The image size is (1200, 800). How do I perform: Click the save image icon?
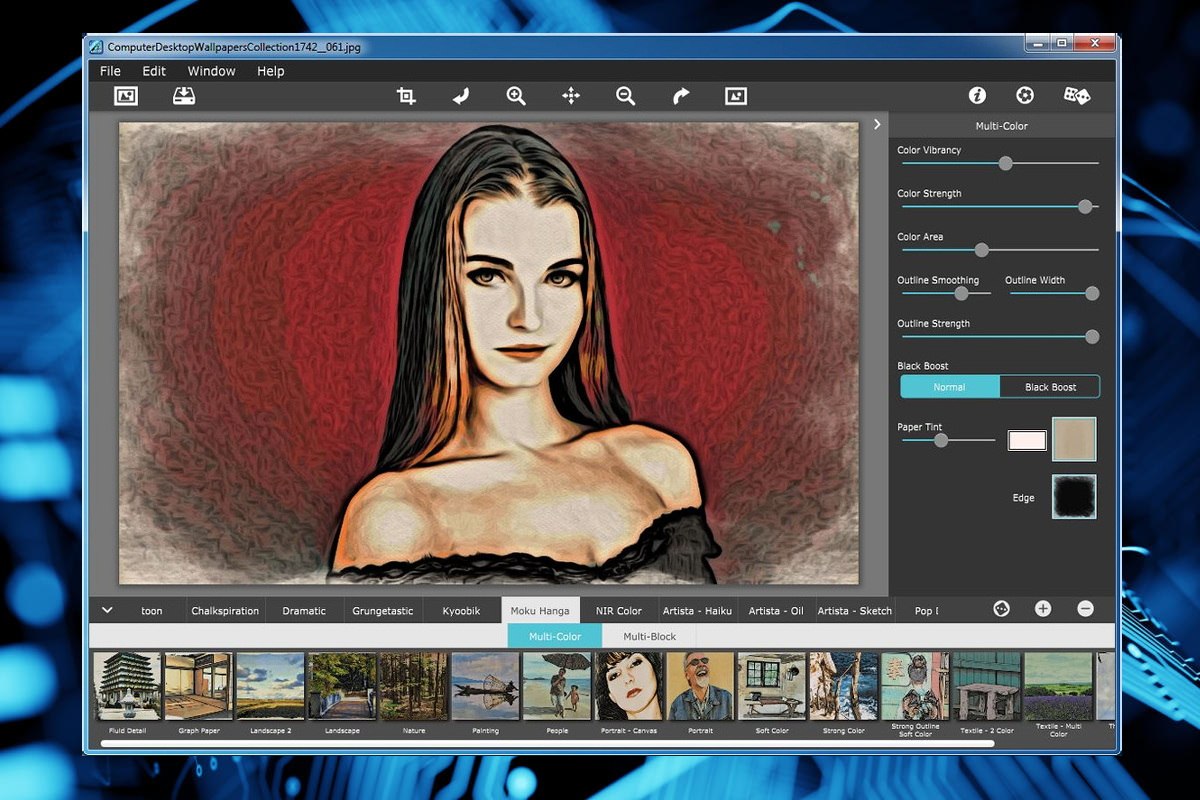click(184, 96)
